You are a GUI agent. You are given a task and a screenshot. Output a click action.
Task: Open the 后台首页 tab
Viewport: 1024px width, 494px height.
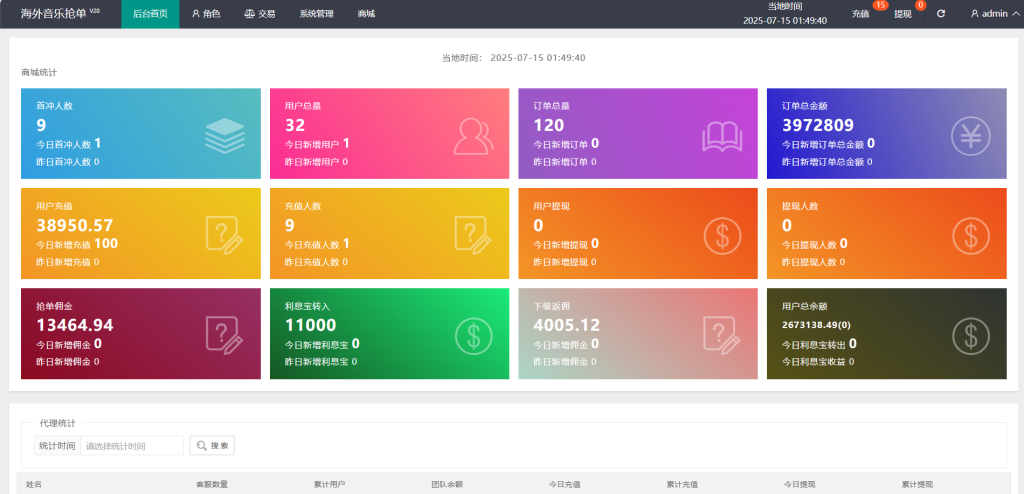[x=150, y=14]
